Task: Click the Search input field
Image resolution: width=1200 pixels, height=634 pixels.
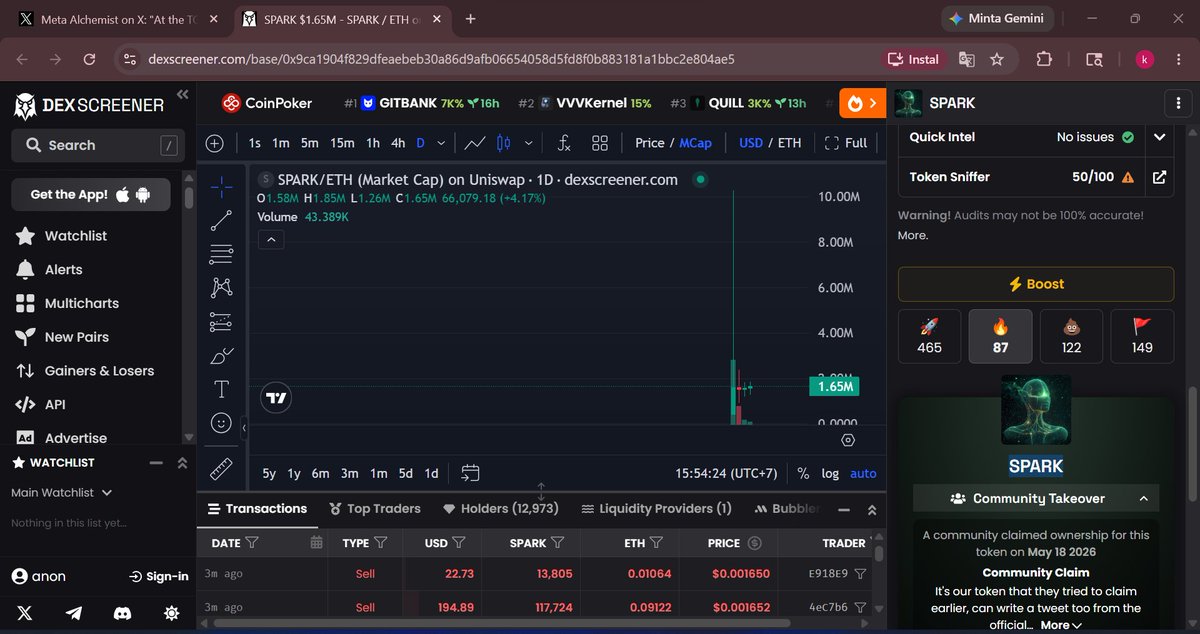Action: coord(96,145)
